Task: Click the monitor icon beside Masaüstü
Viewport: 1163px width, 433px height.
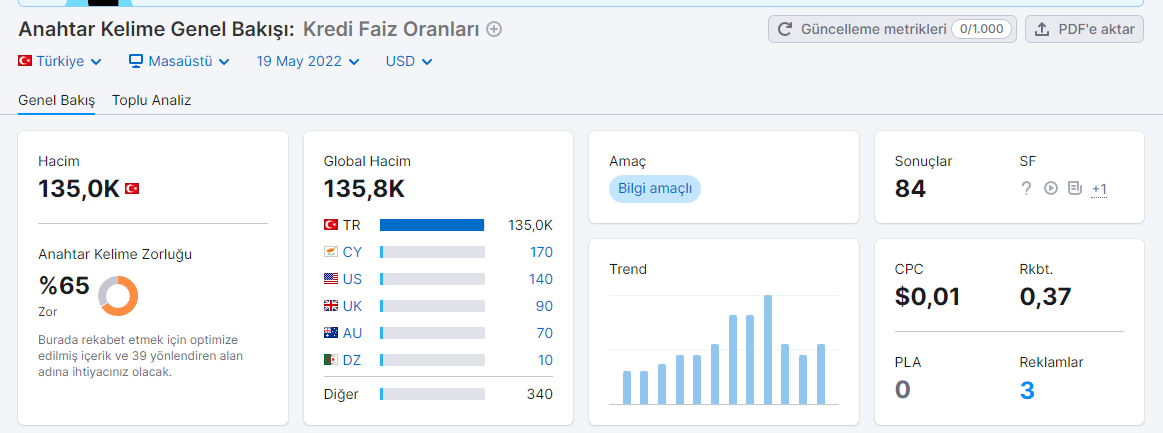Action: [x=136, y=61]
